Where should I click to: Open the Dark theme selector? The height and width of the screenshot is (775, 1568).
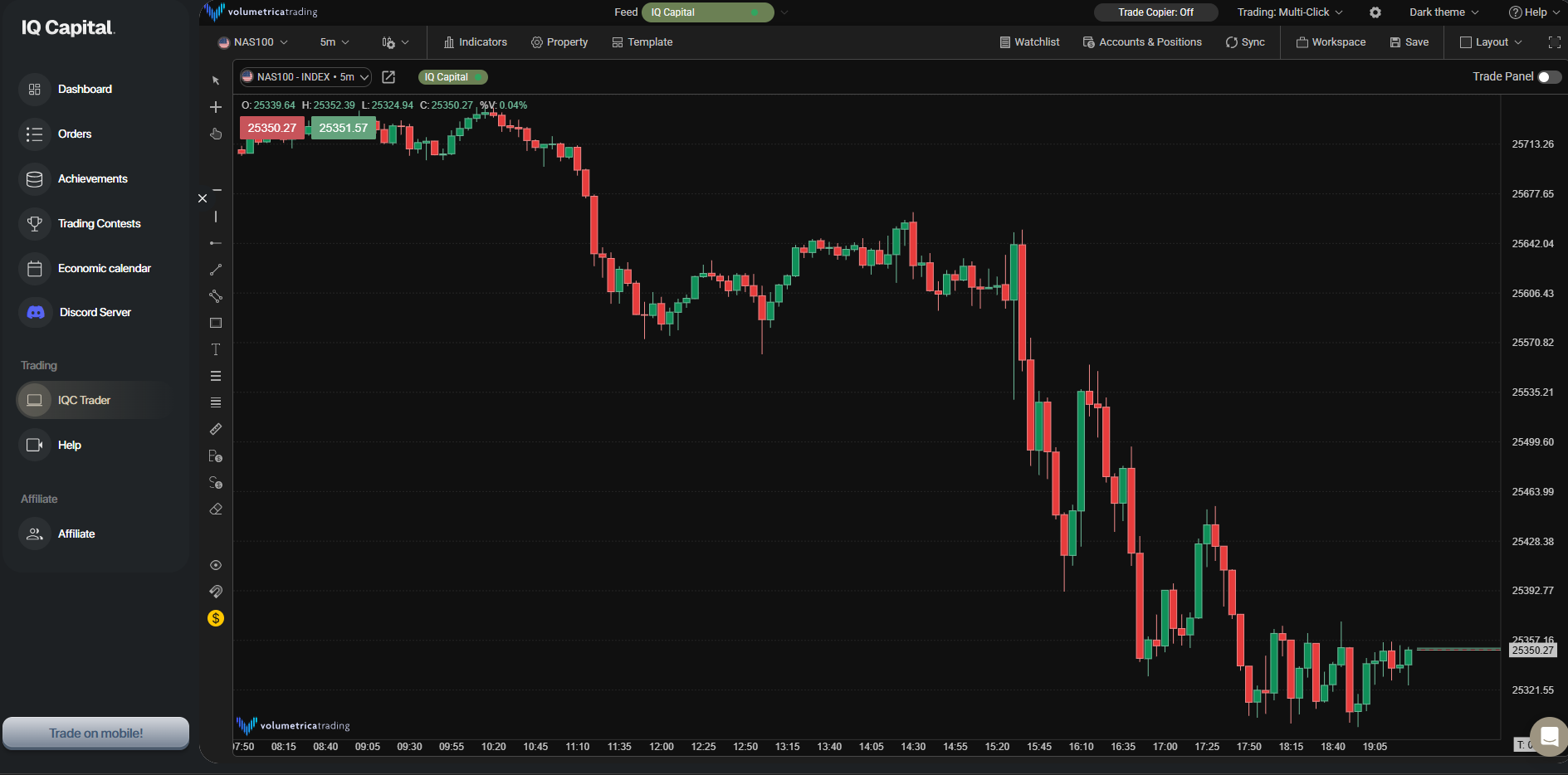(x=1442, y=12)
